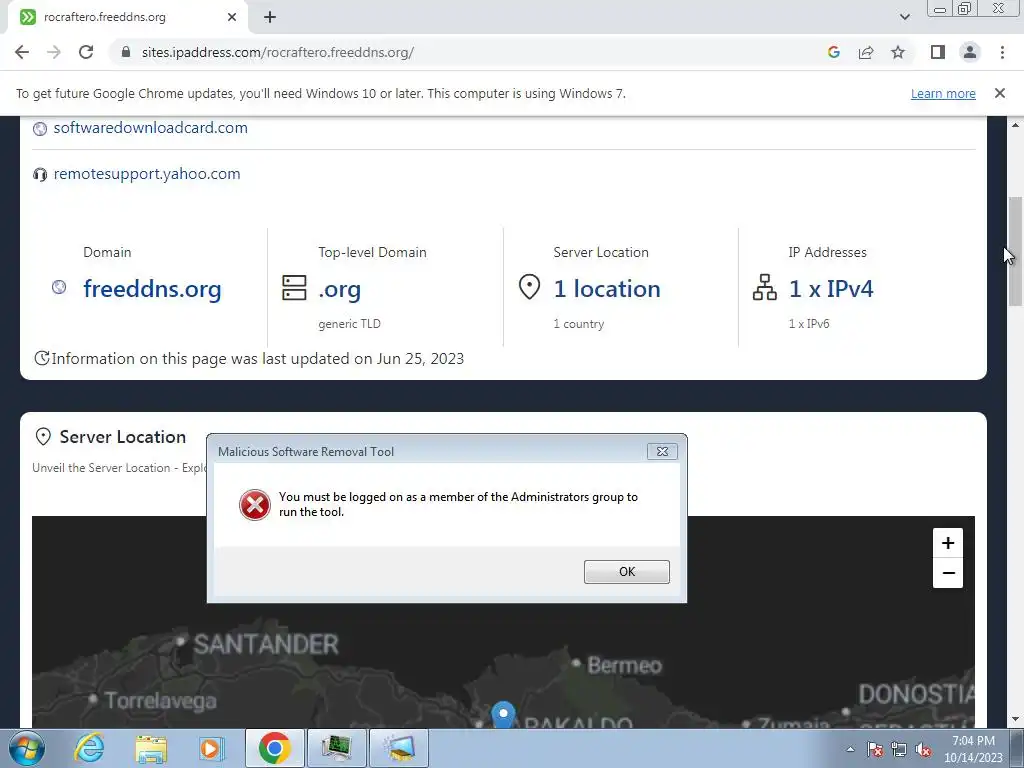Image resolution: width=1024 pixels, height=768 pixels.
Task: Click the dialog's Administrators group error message
Action: pos(458,504)
